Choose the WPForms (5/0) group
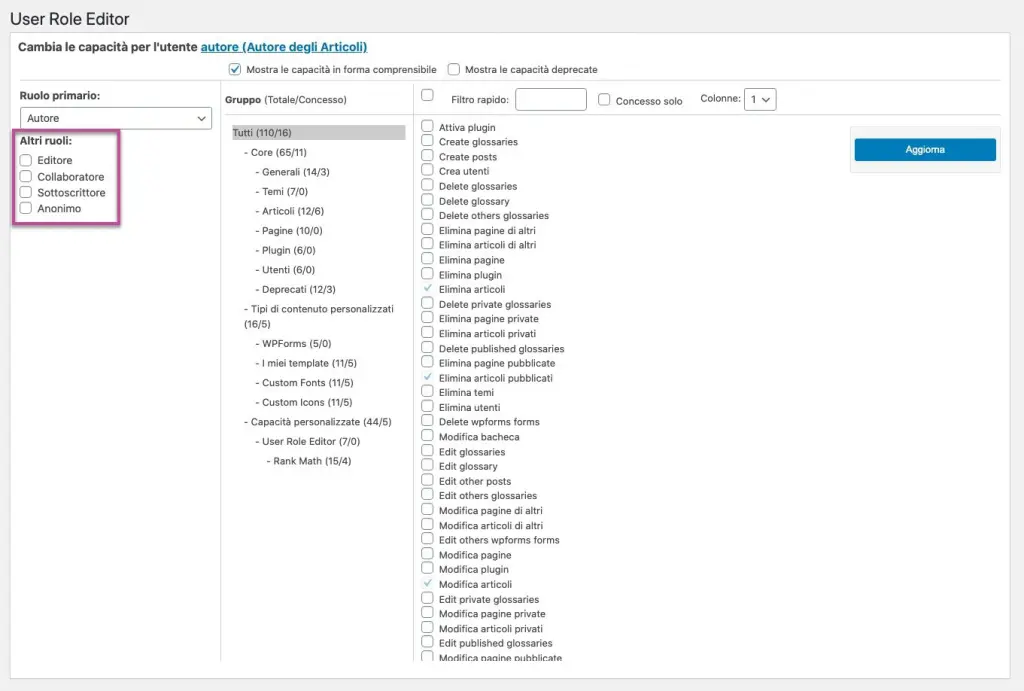 pos(296,344)
